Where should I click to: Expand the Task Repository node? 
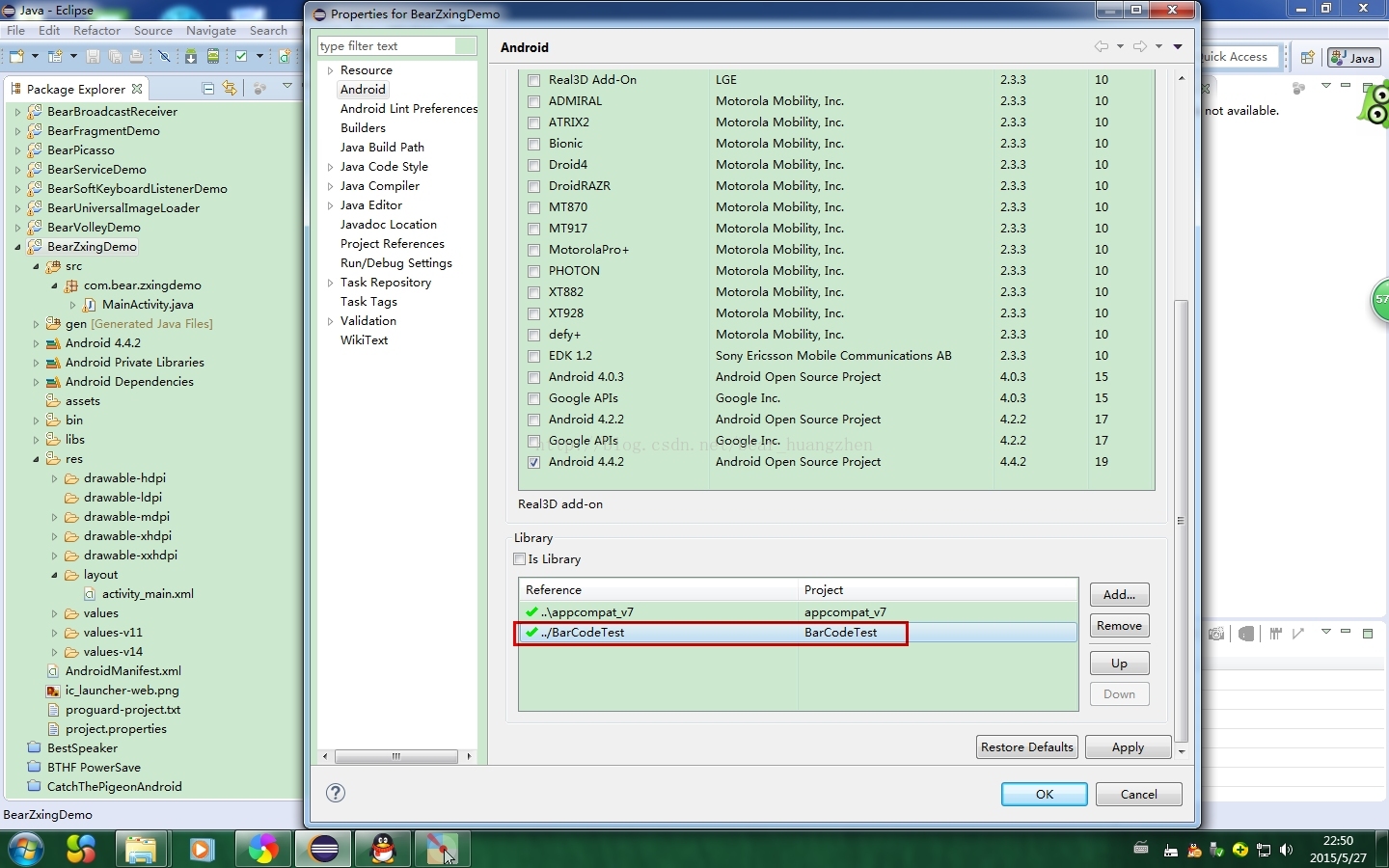[330, 283]
